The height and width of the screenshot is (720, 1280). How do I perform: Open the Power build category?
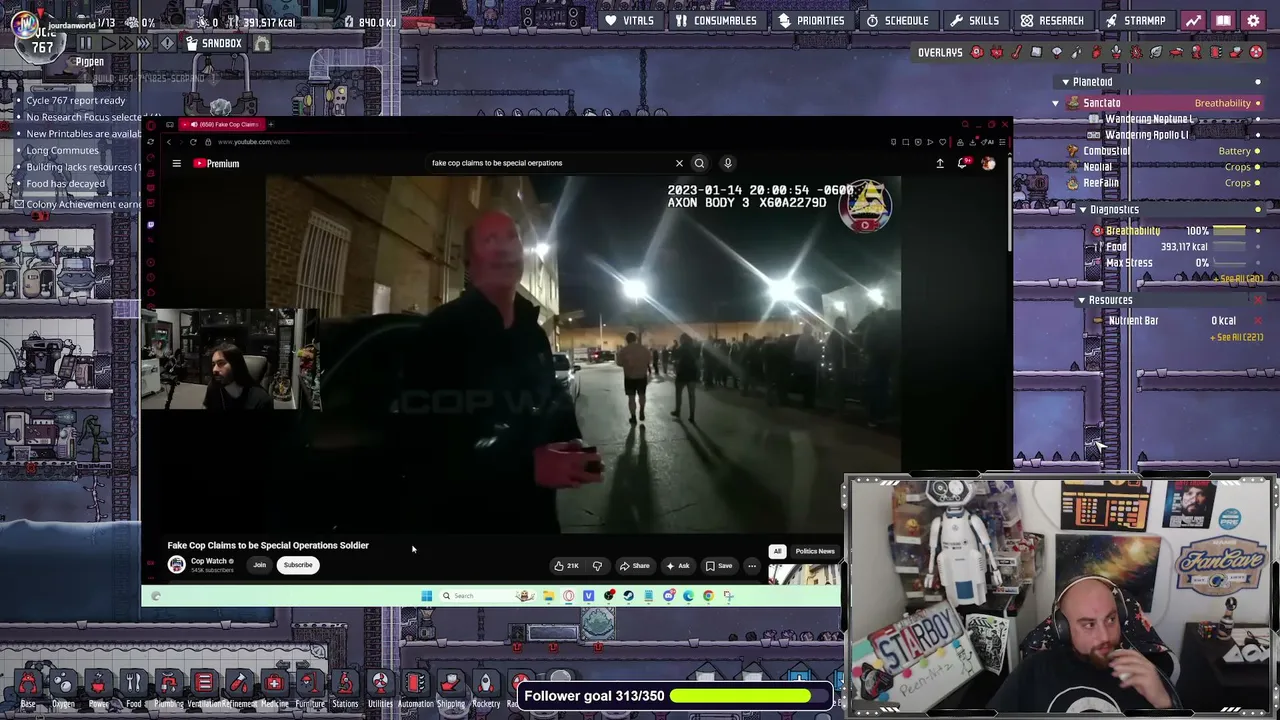coord(98,687)
